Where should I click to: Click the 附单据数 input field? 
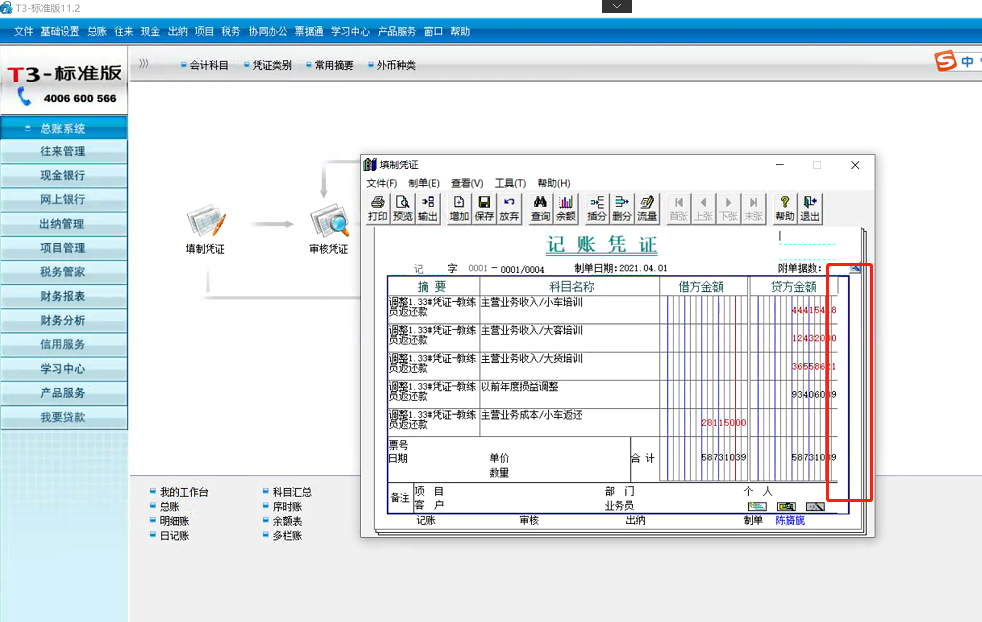836,268
